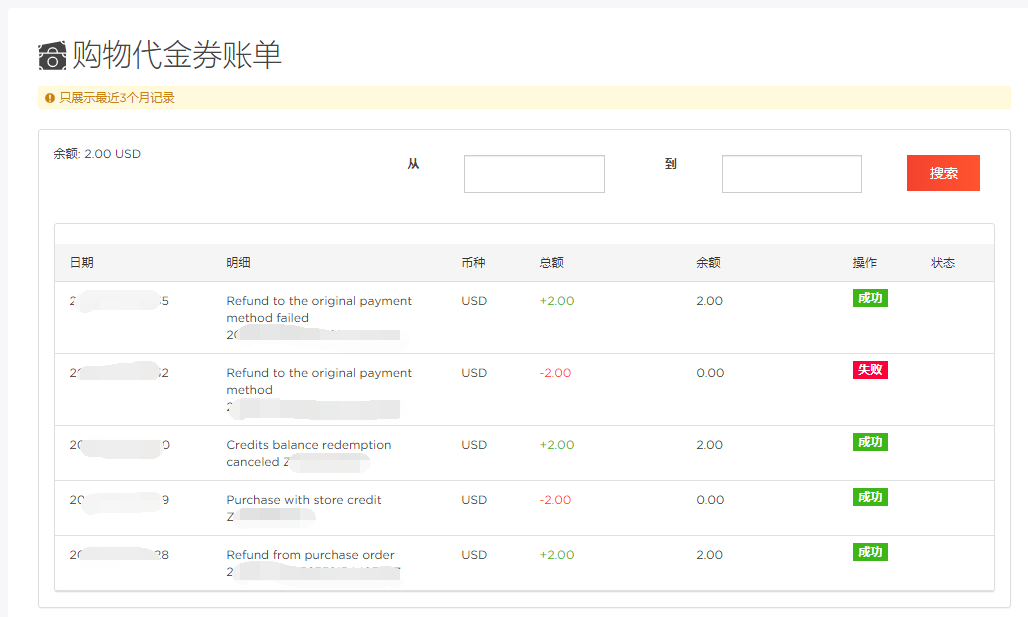Click the red 失败 status badge

pyautogui.click(x=870, y=370)
